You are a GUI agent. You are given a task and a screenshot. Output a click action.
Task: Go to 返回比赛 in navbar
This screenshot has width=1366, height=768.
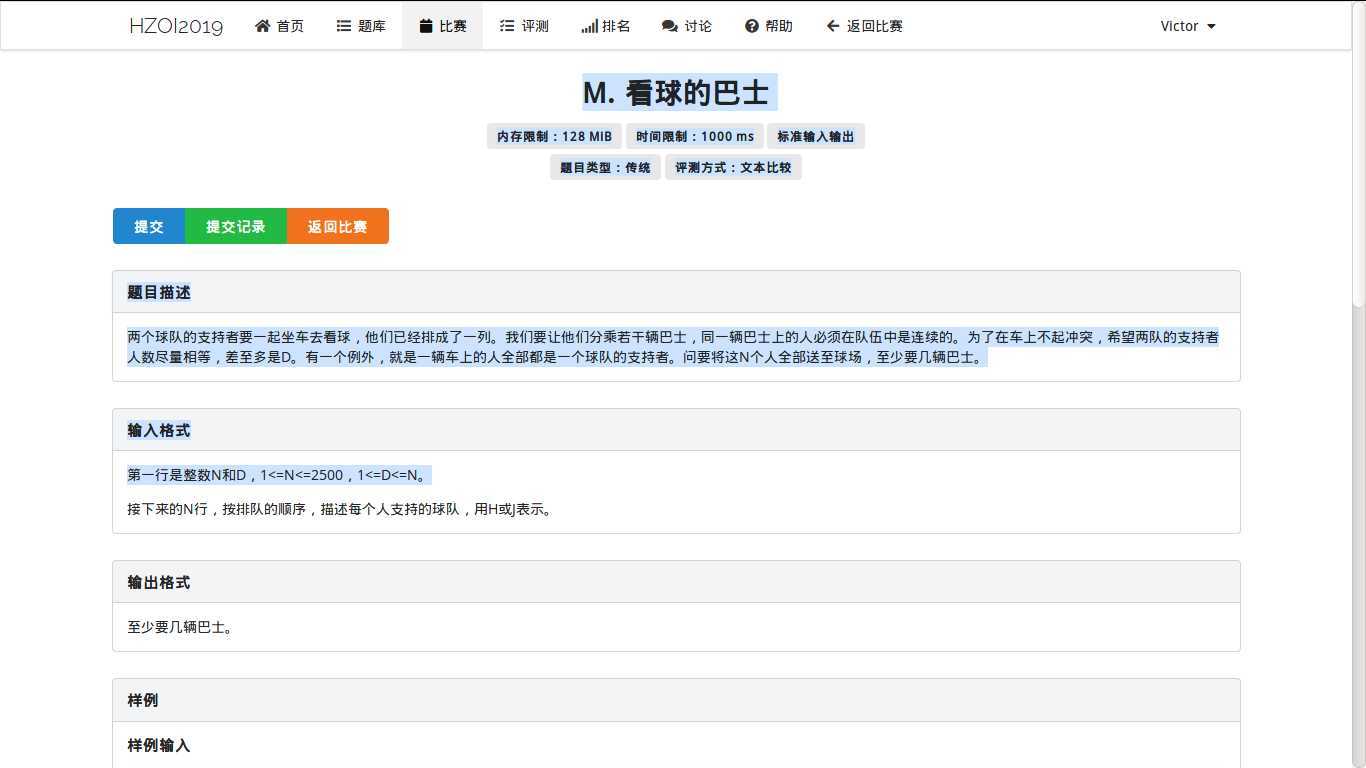pyautogui.click(x=864, y=26)
